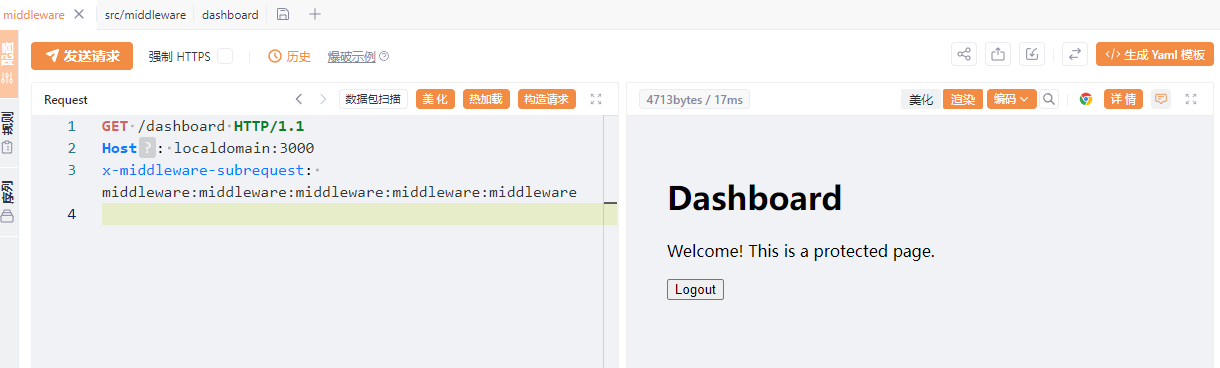The width and height of the screenshot is (1220, 368).
Task: Click the magnifier search icon in response panel
Action: (x=1049, y=99)
